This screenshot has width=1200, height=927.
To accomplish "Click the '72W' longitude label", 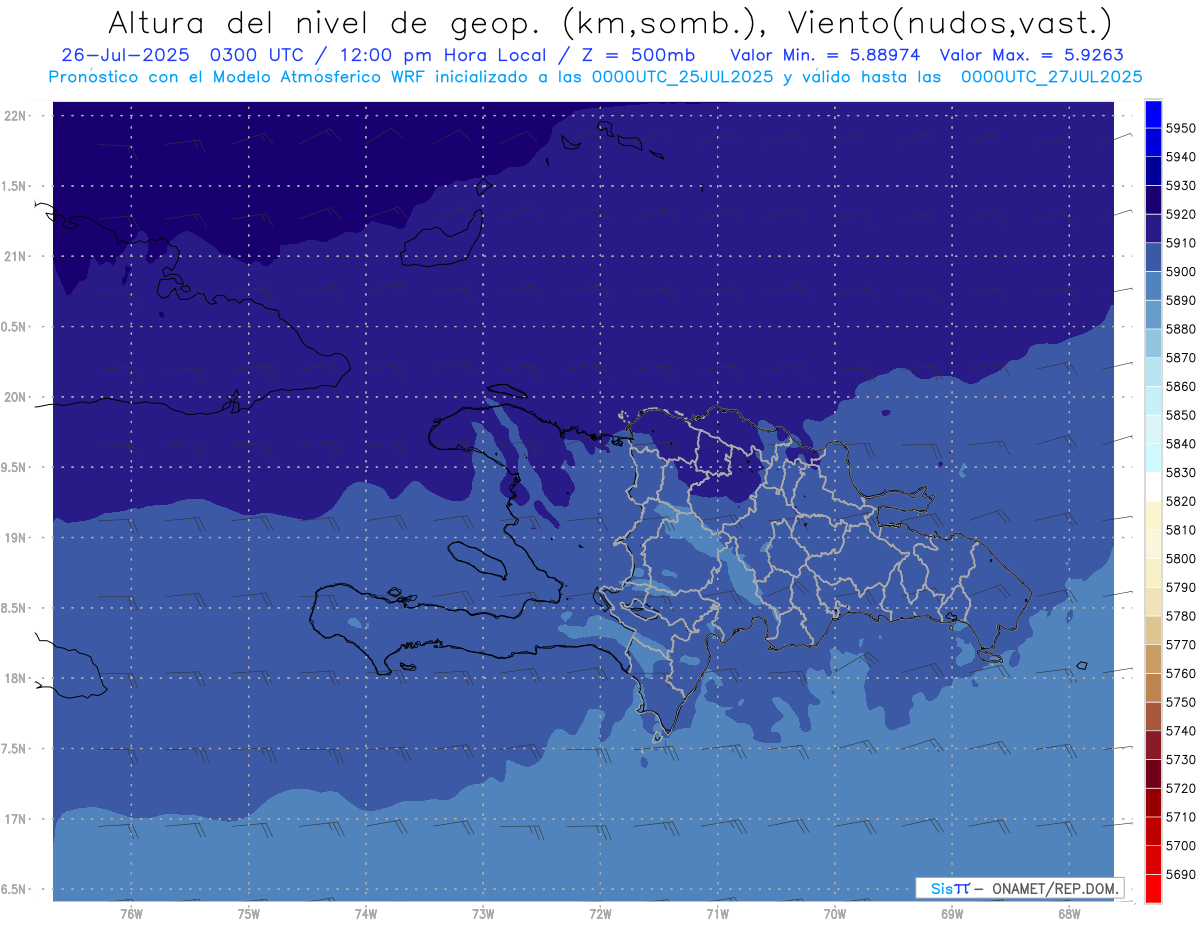I will (x=601, y=914).
